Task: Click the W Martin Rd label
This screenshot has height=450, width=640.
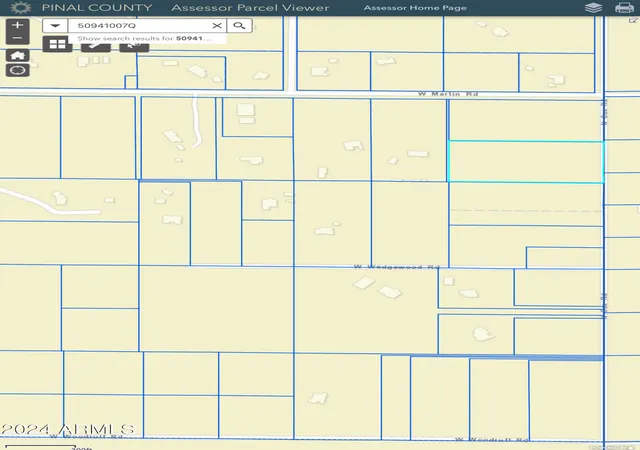Action: (448, 94)
